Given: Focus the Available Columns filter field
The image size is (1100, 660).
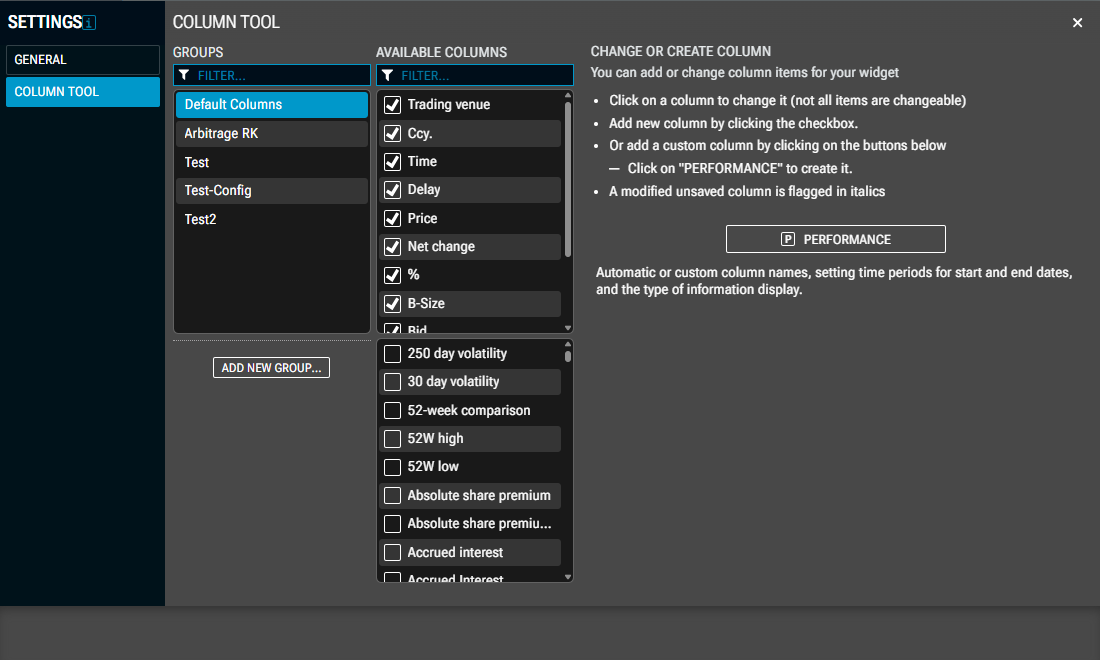Looking at the screenshot, I should [x=475, y=75].
